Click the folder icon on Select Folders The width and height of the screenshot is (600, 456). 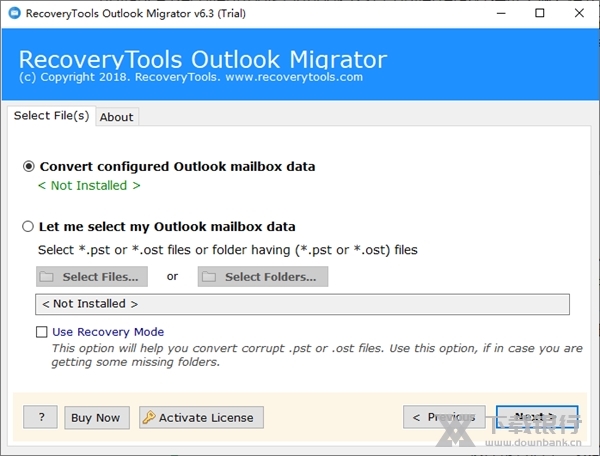[x=209, y=277]
